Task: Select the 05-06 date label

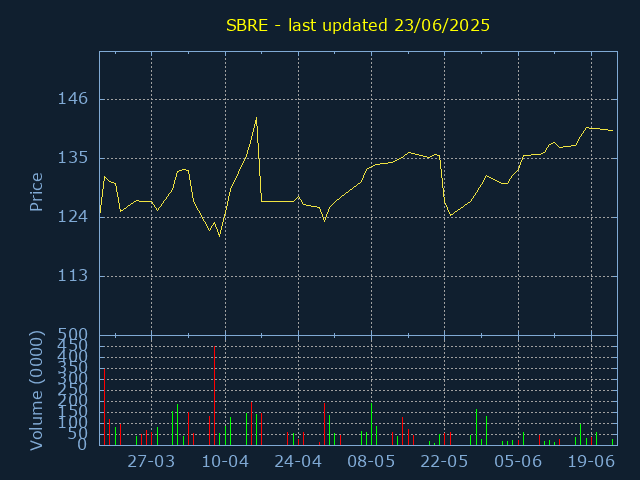Action: pyautogui.click(x=518, y=462)
